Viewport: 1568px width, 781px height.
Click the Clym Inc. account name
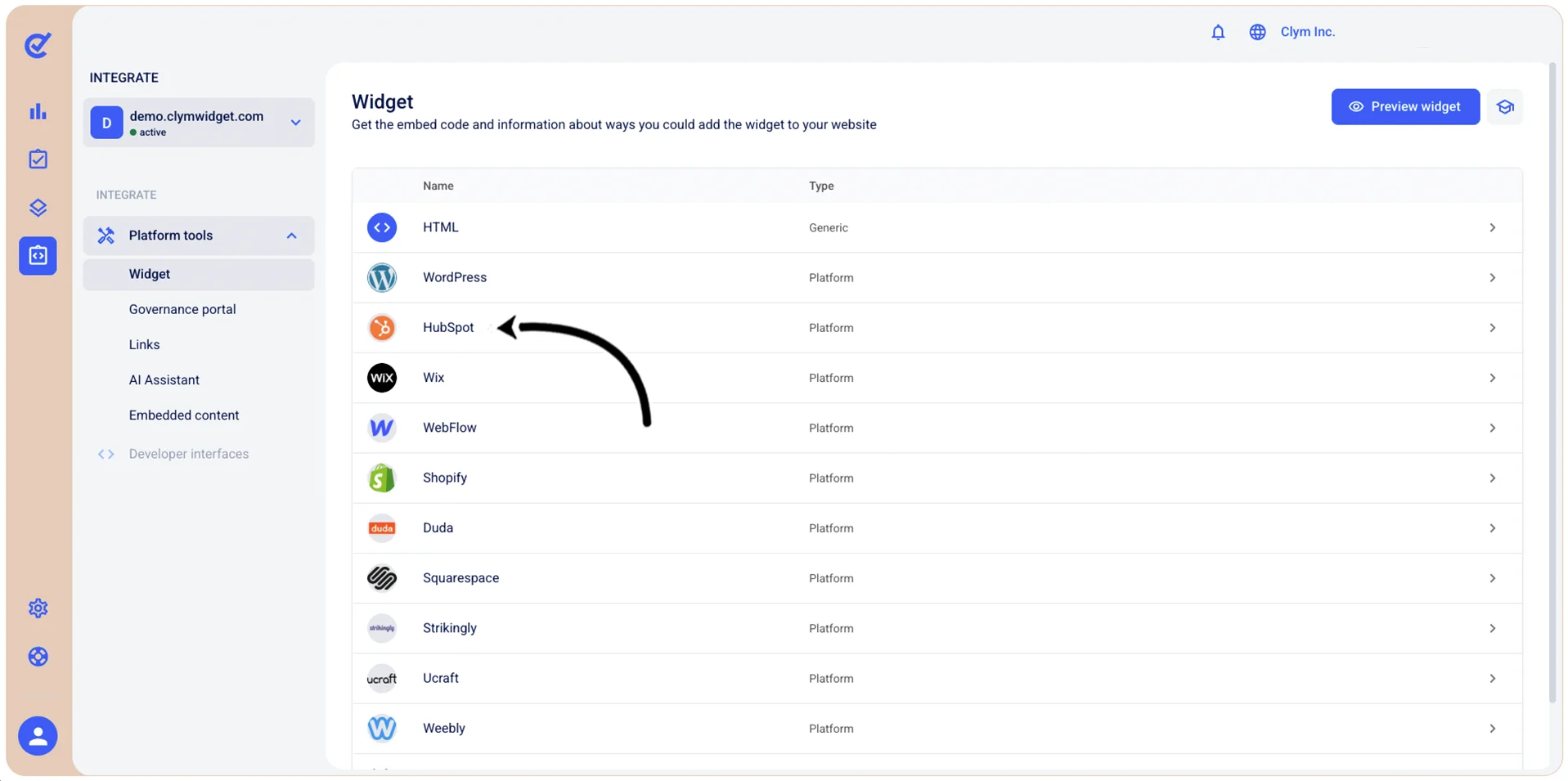click(x=1307, y=32)
